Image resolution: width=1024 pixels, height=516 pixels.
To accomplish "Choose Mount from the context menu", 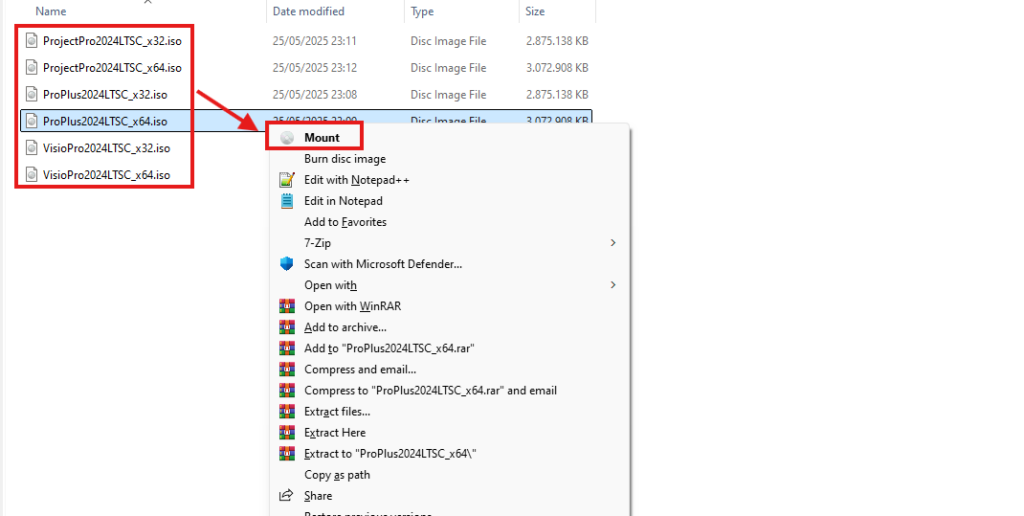I will point(322,138).
